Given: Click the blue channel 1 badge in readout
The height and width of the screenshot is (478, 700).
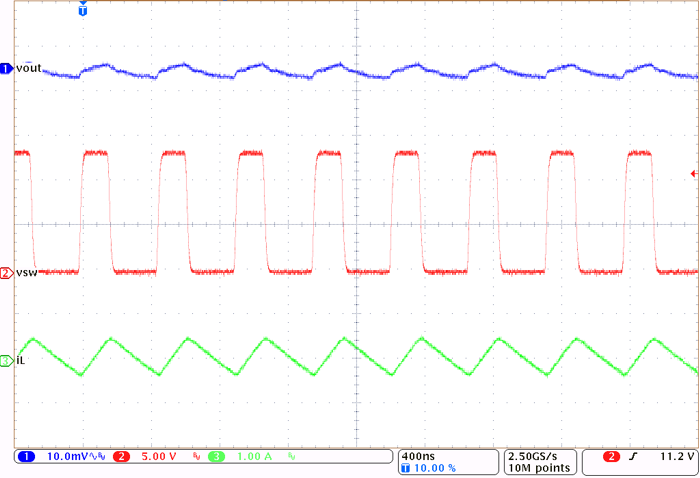Looking at the screenshot, I should (x=27, y=456).
